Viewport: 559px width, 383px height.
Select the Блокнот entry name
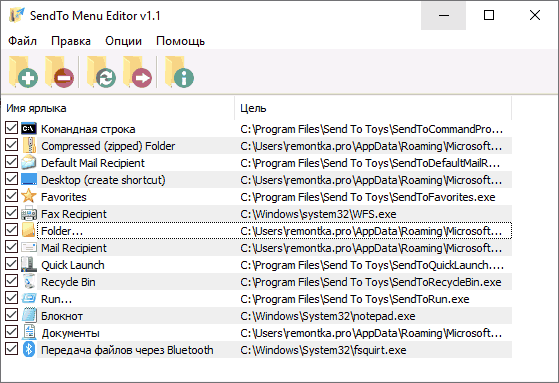62,316
